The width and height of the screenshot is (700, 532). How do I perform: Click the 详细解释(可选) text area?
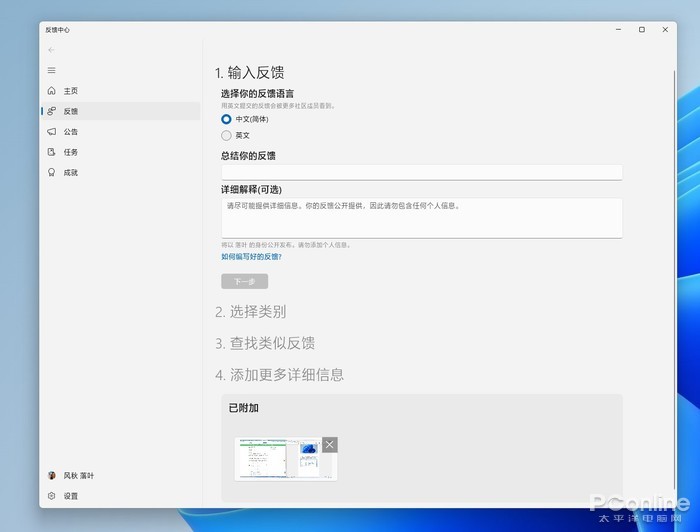point(421,217)
